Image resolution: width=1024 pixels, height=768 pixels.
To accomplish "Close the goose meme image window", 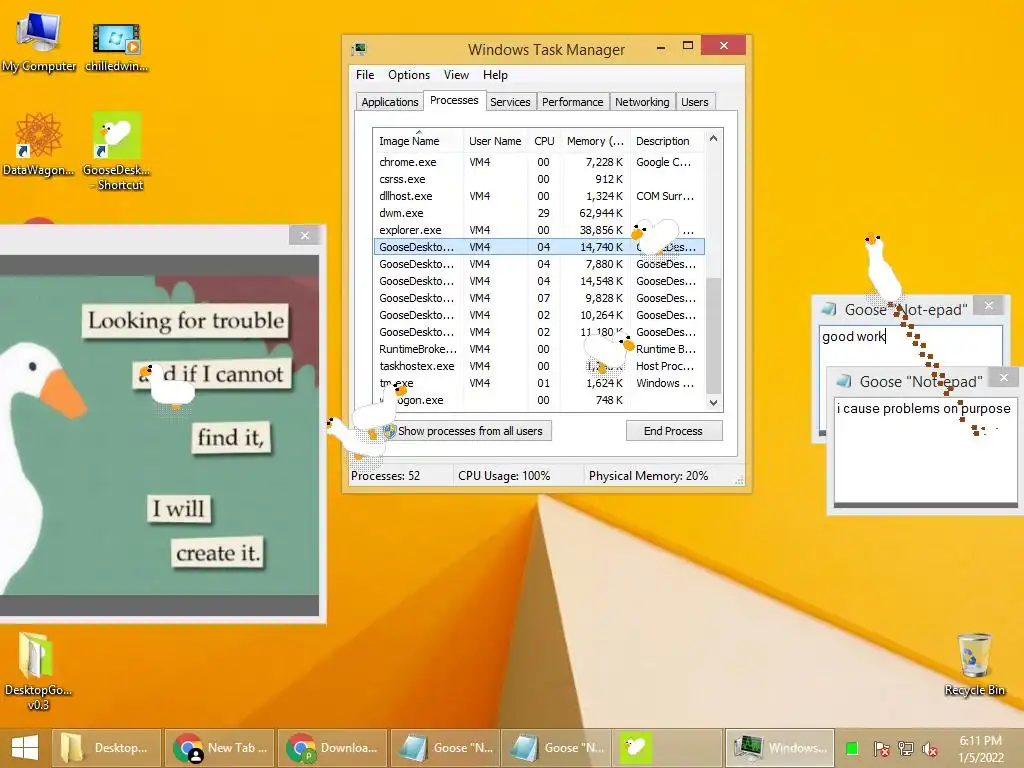I will coord(304,235).
